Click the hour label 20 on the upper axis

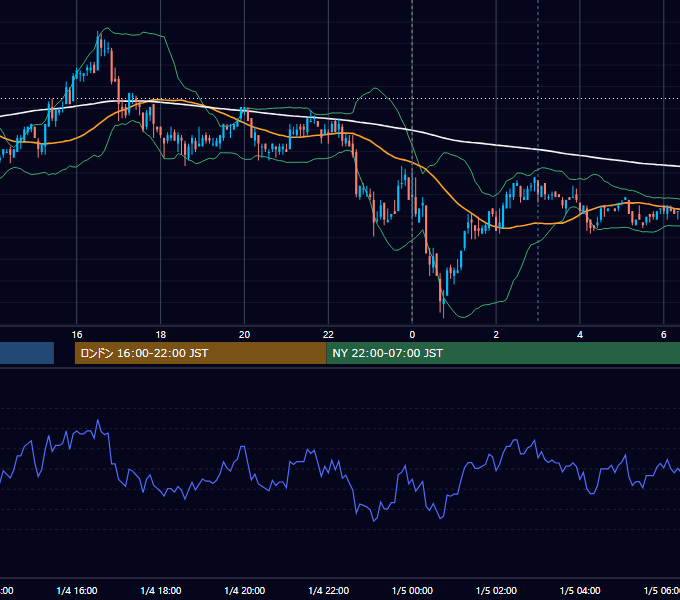[245, 335]
